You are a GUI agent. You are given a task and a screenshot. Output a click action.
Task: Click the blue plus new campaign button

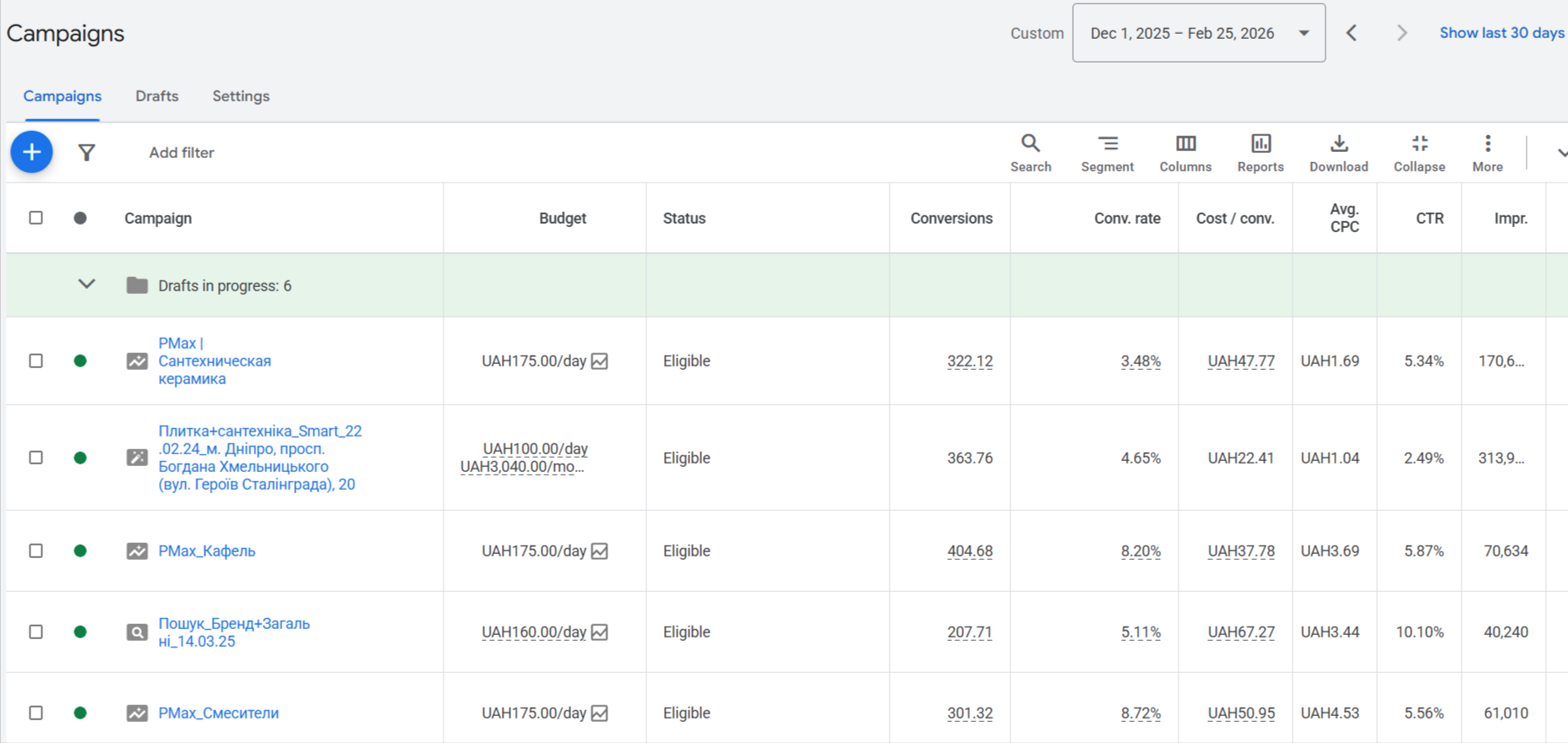[x=32, y=152]
